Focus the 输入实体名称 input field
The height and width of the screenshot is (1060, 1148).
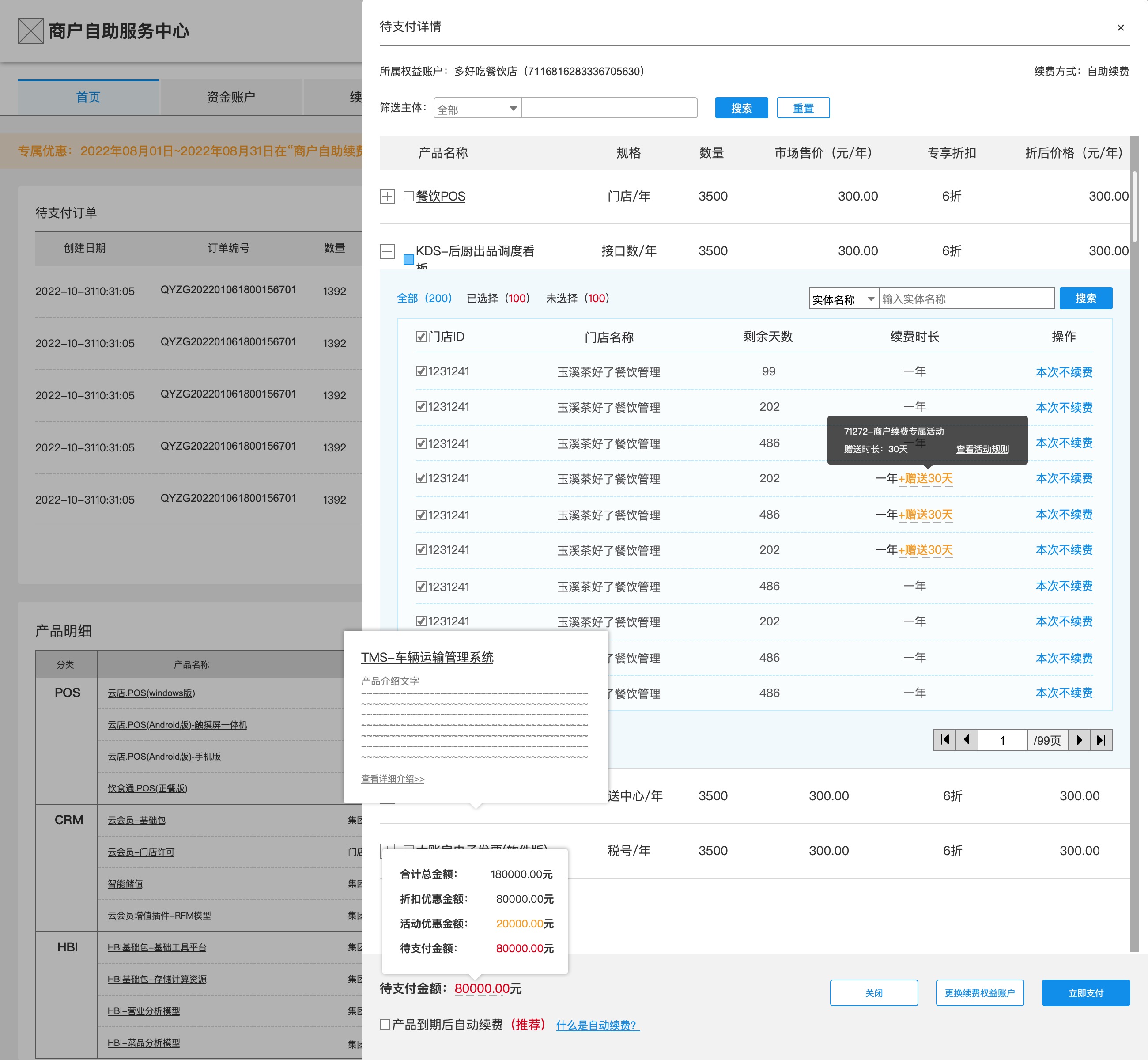[967, 299]
